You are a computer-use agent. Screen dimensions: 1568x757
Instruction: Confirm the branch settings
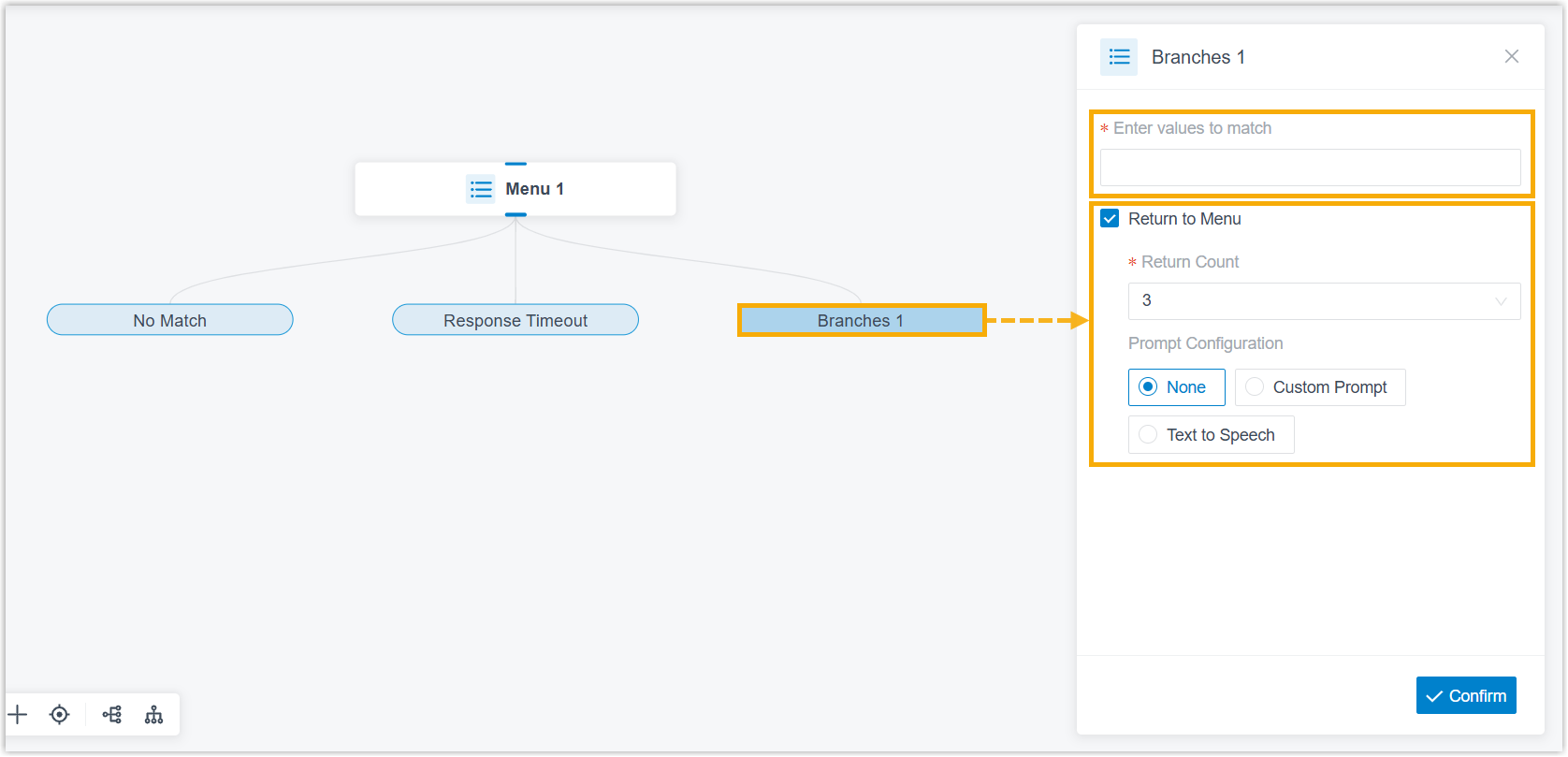click(1466, 695)
